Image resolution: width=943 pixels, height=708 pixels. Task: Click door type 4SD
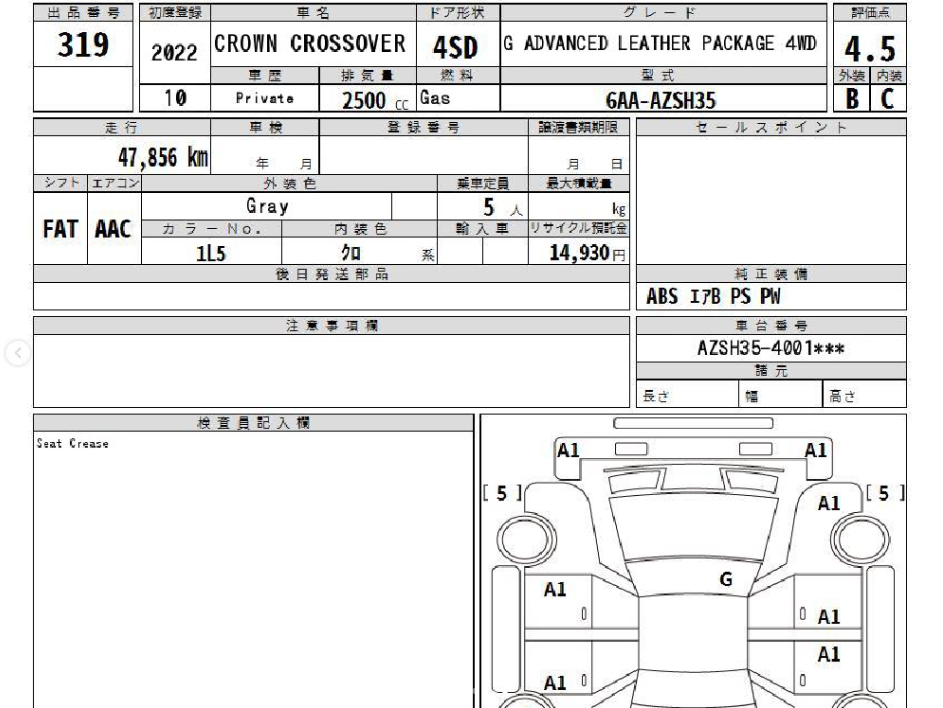(455, 48)
